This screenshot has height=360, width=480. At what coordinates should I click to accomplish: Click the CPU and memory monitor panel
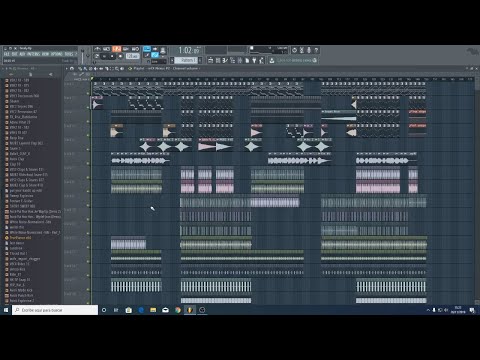click(268, 50)
